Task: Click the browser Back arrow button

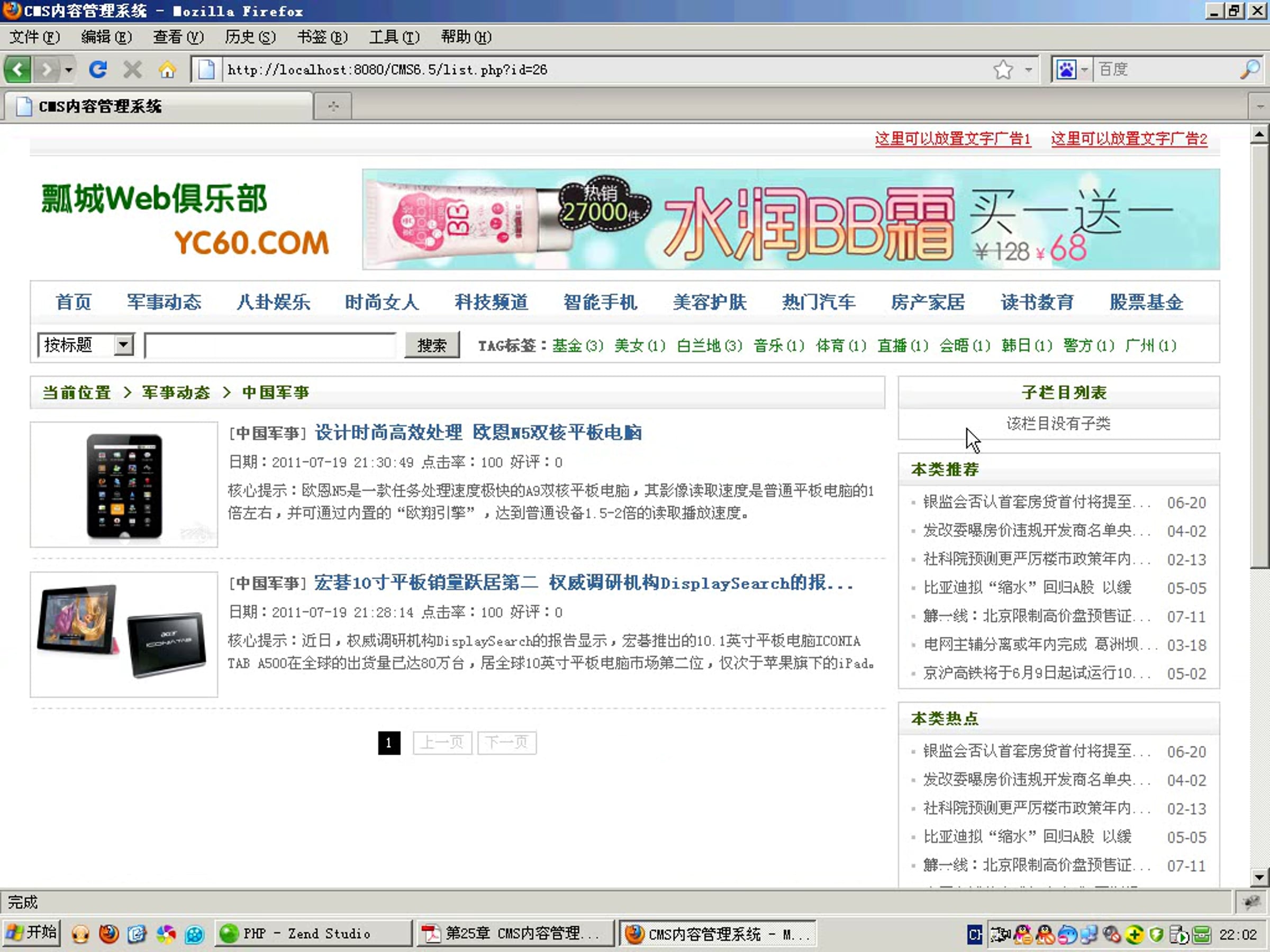Action: coord(17,70)
